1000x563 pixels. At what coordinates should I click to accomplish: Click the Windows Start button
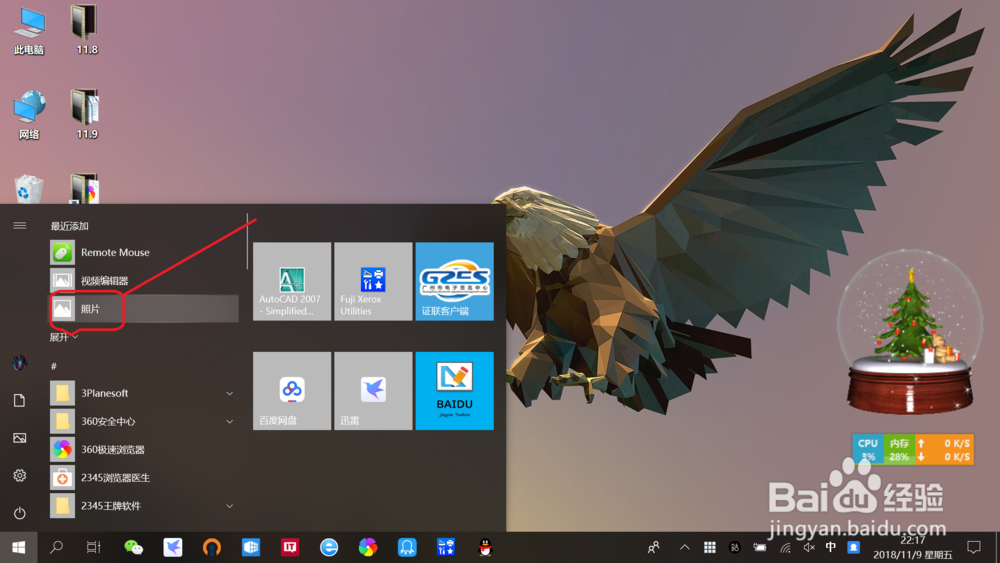[x=18, y=547]
